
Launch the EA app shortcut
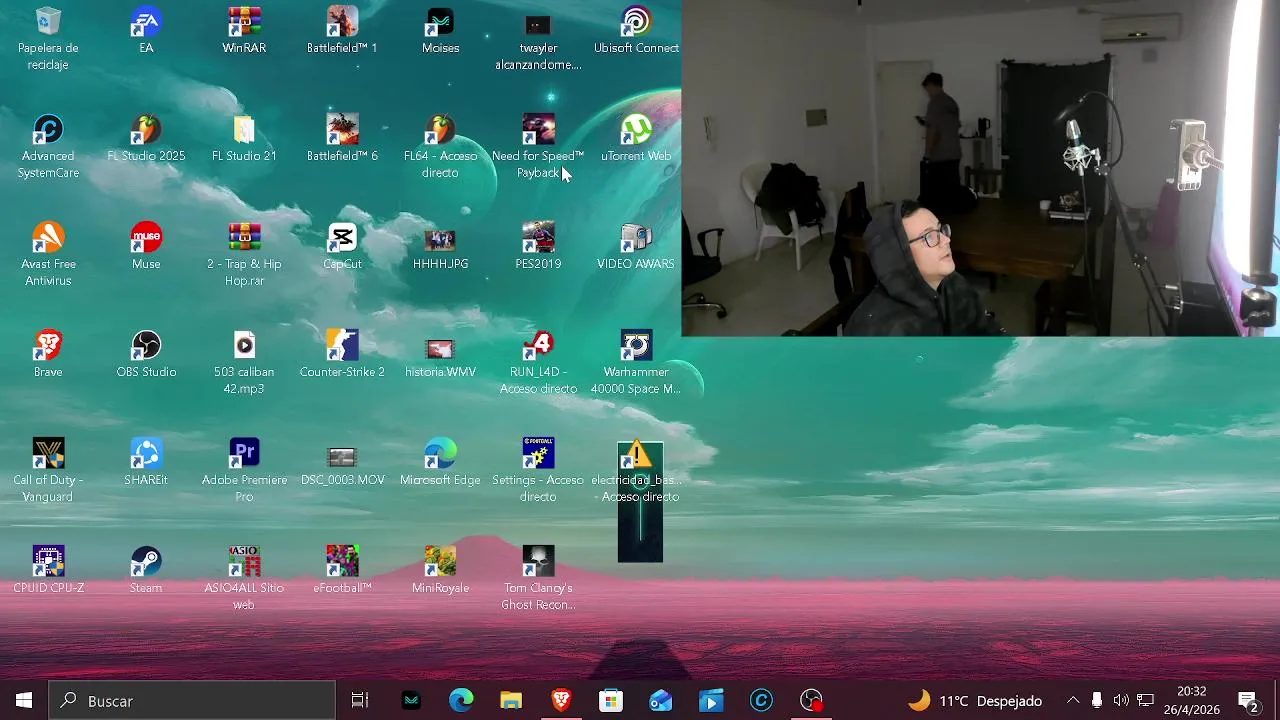click(146, 30)
